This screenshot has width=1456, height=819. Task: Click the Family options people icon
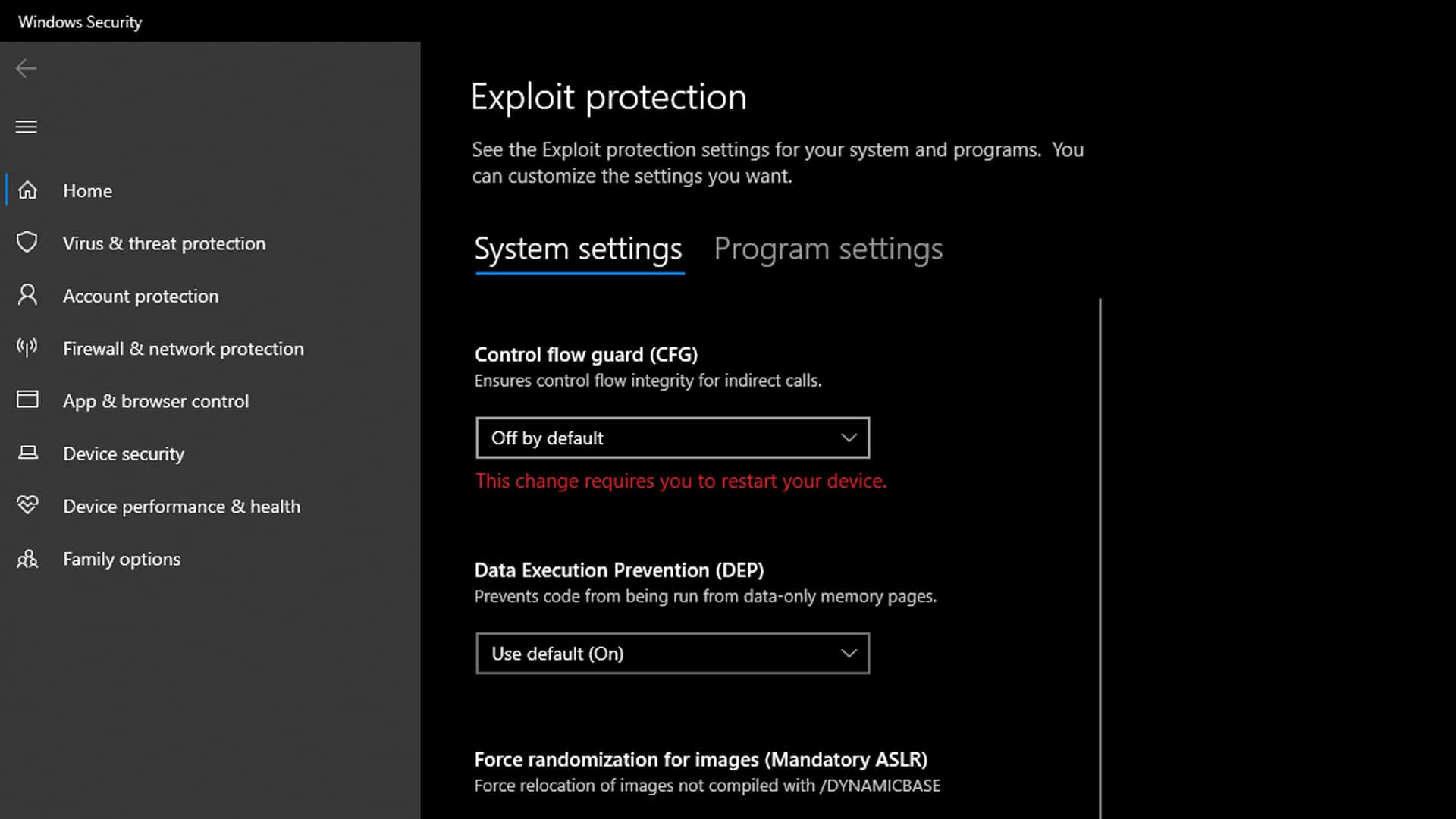(x=27, y=559)
